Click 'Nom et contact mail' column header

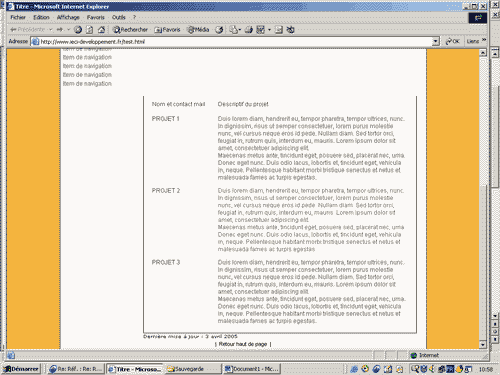click(x=178, y=104)
